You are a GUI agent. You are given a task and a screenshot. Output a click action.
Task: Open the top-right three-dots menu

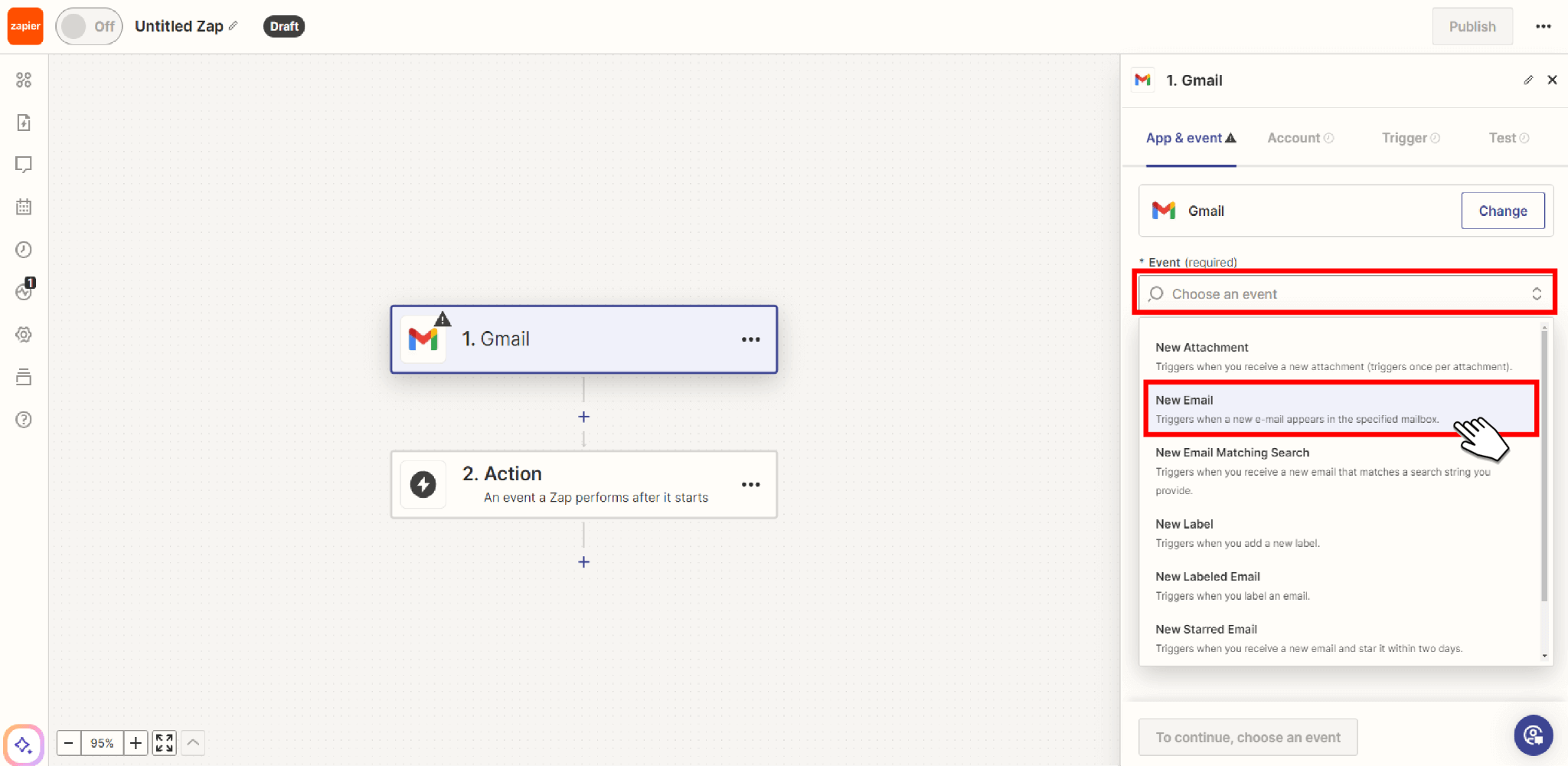pyautogui.click(x=1543, y=27)
